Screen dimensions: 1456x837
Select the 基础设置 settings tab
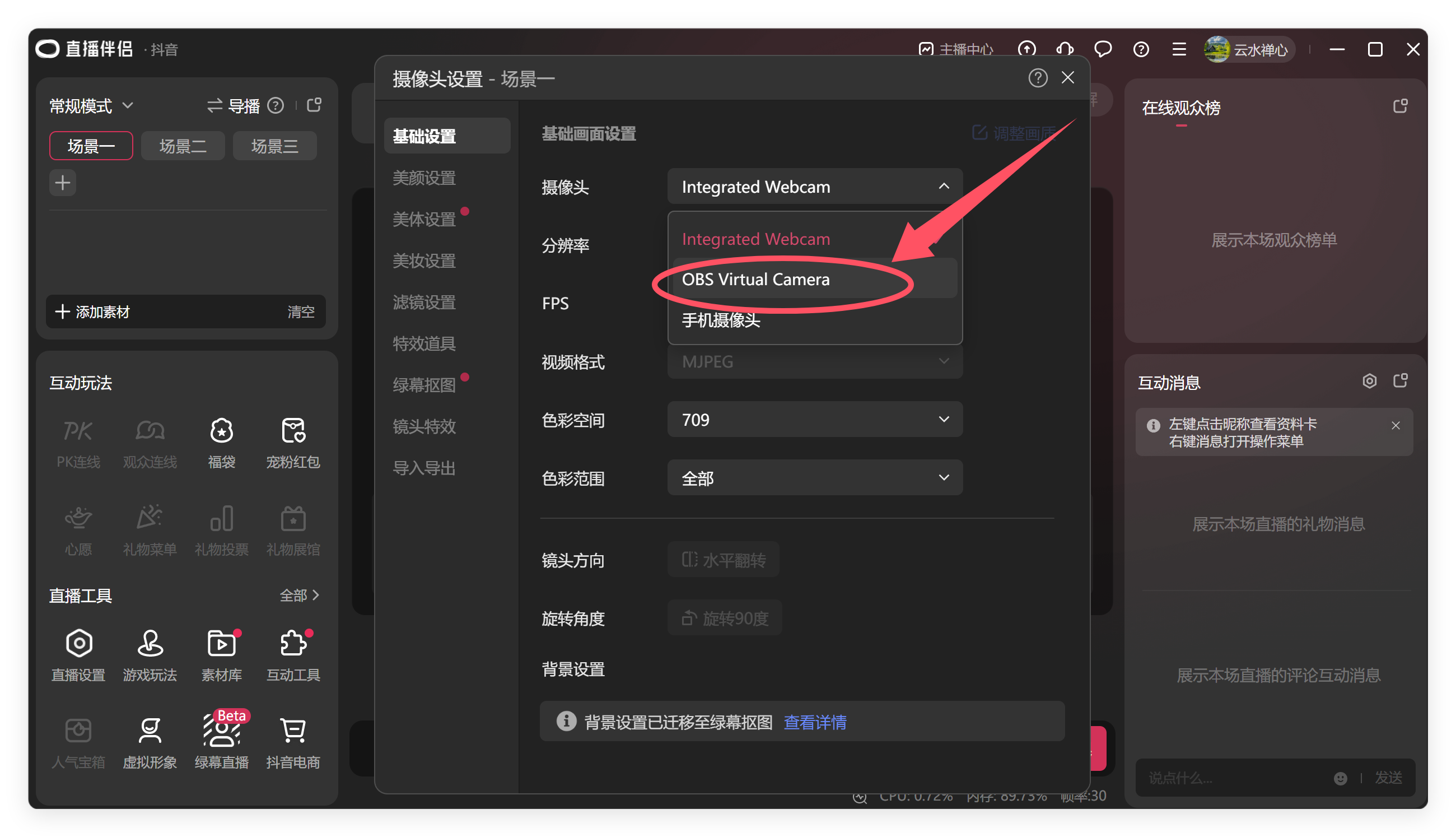(x=447, y=136)
